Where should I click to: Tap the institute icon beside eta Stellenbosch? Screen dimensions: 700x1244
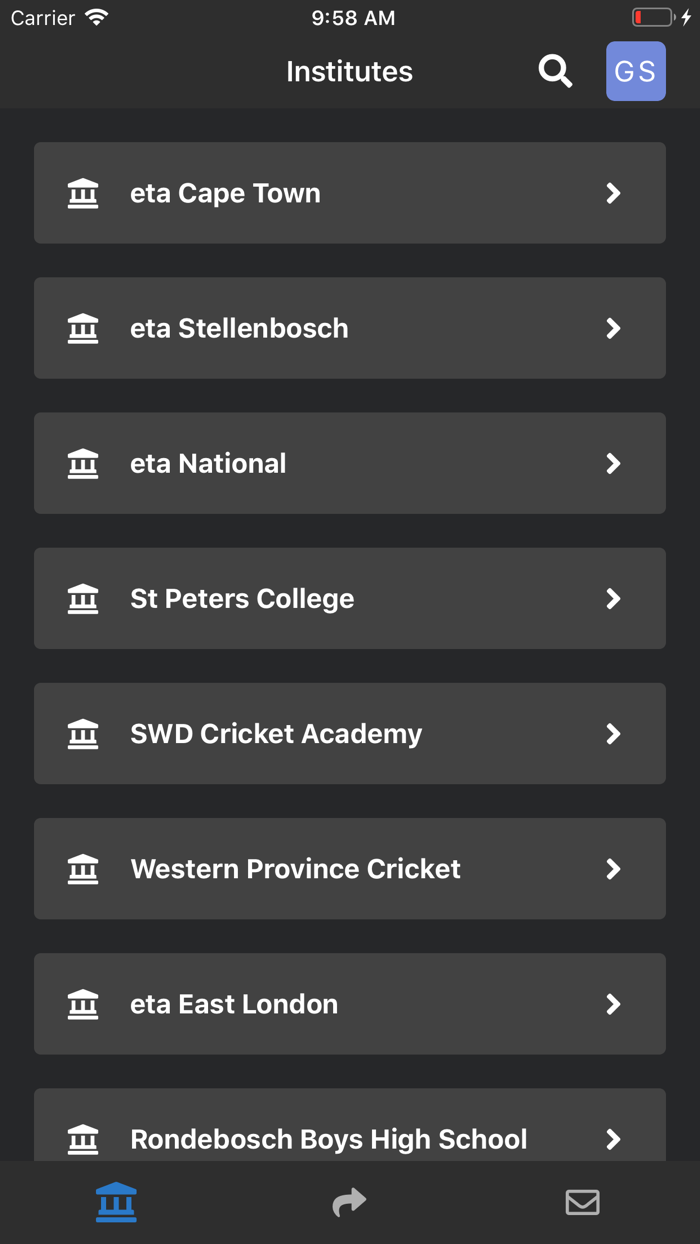tap(83, 328)
